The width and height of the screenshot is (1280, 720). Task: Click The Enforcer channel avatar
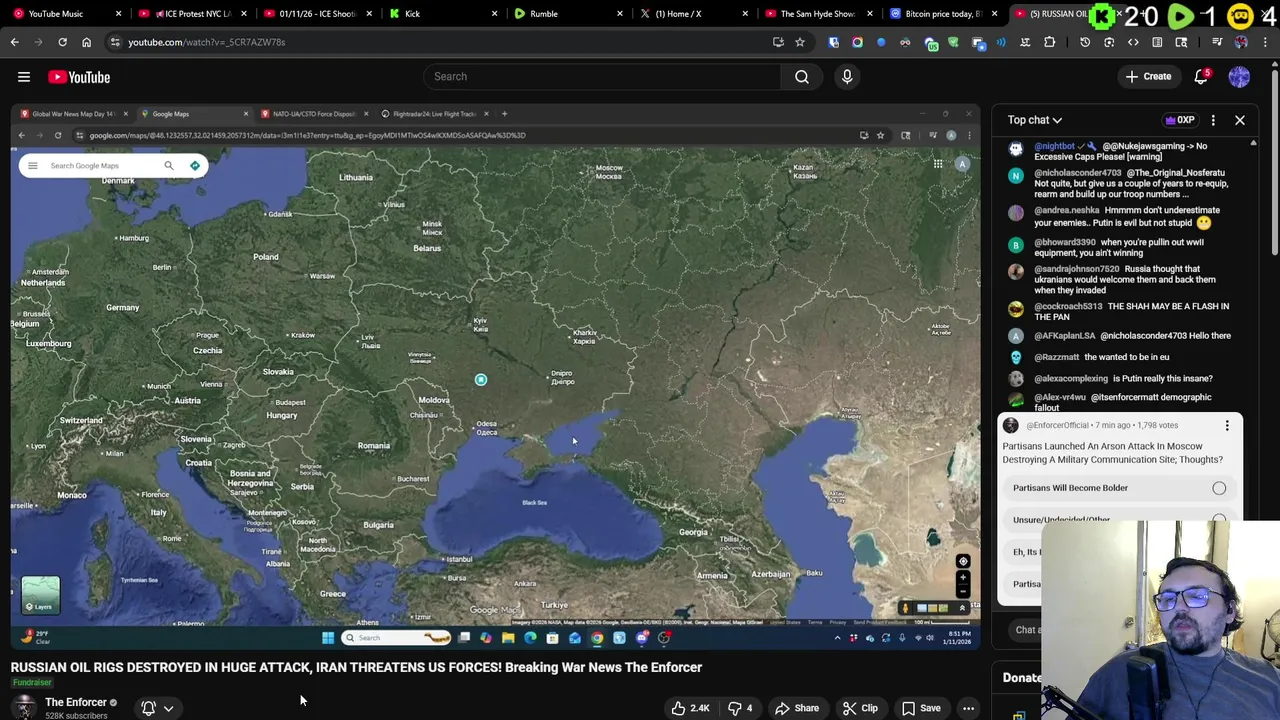coord(24,708)
